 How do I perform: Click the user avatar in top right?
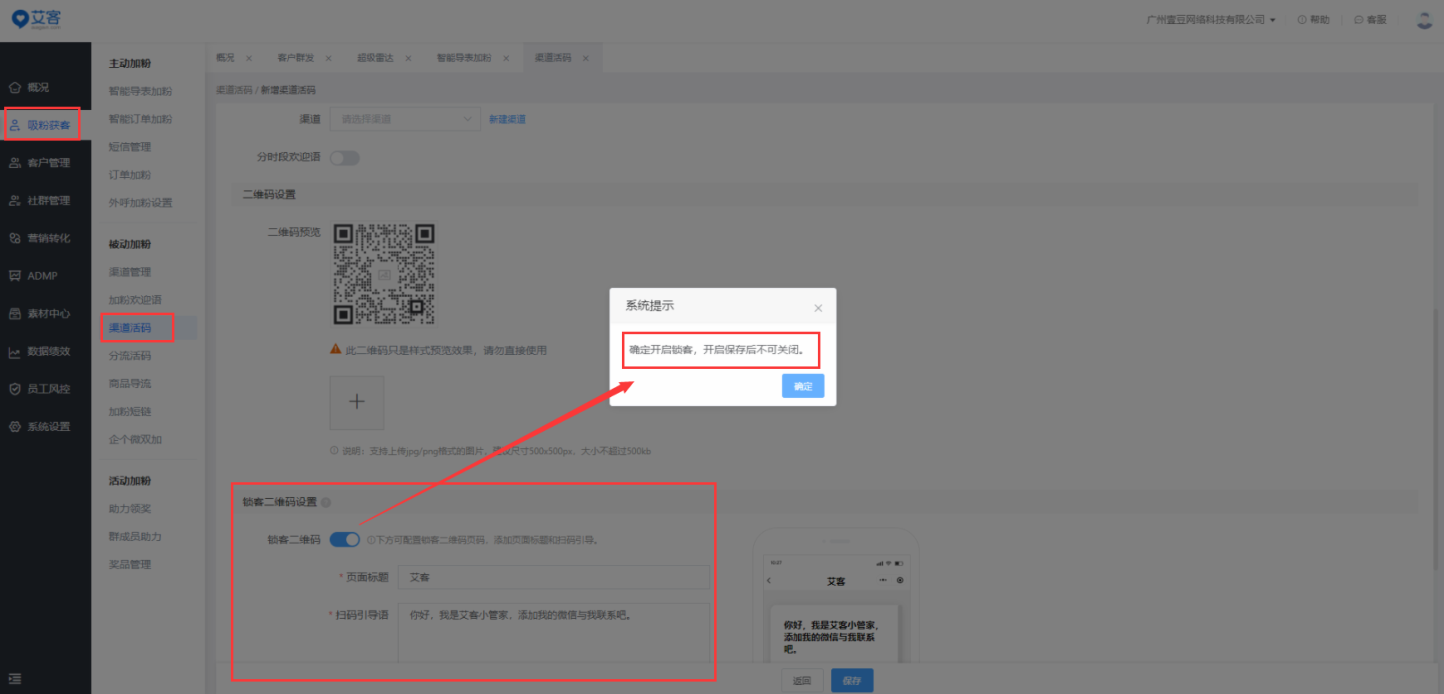[1424, 20]
